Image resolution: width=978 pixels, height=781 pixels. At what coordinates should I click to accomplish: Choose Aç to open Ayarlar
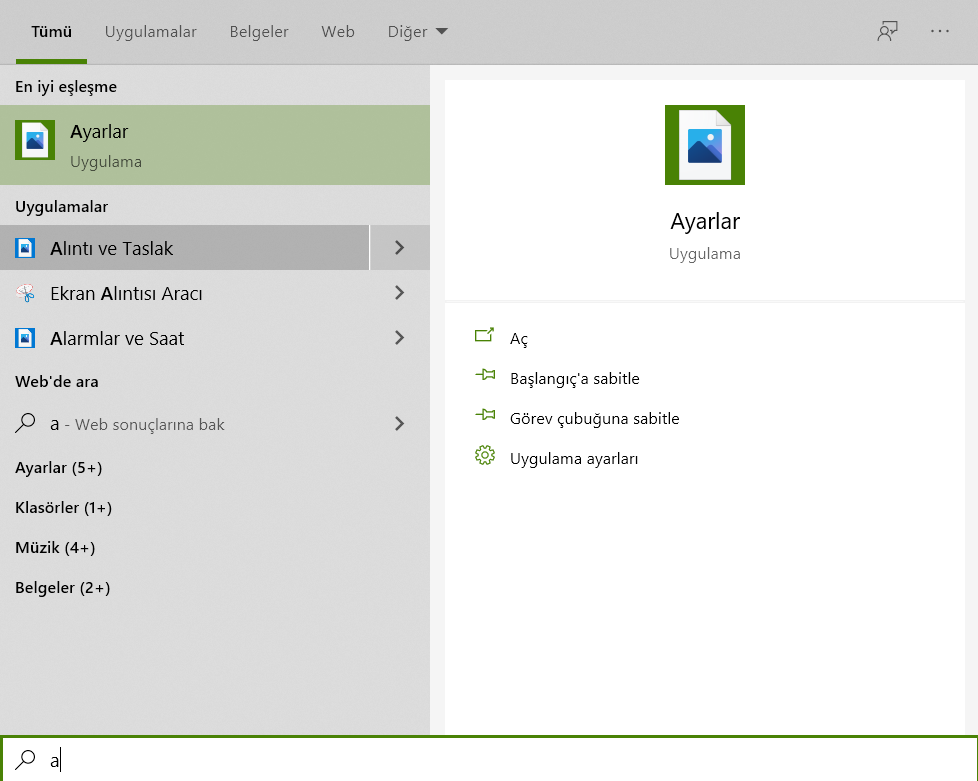tap(519, 339)
